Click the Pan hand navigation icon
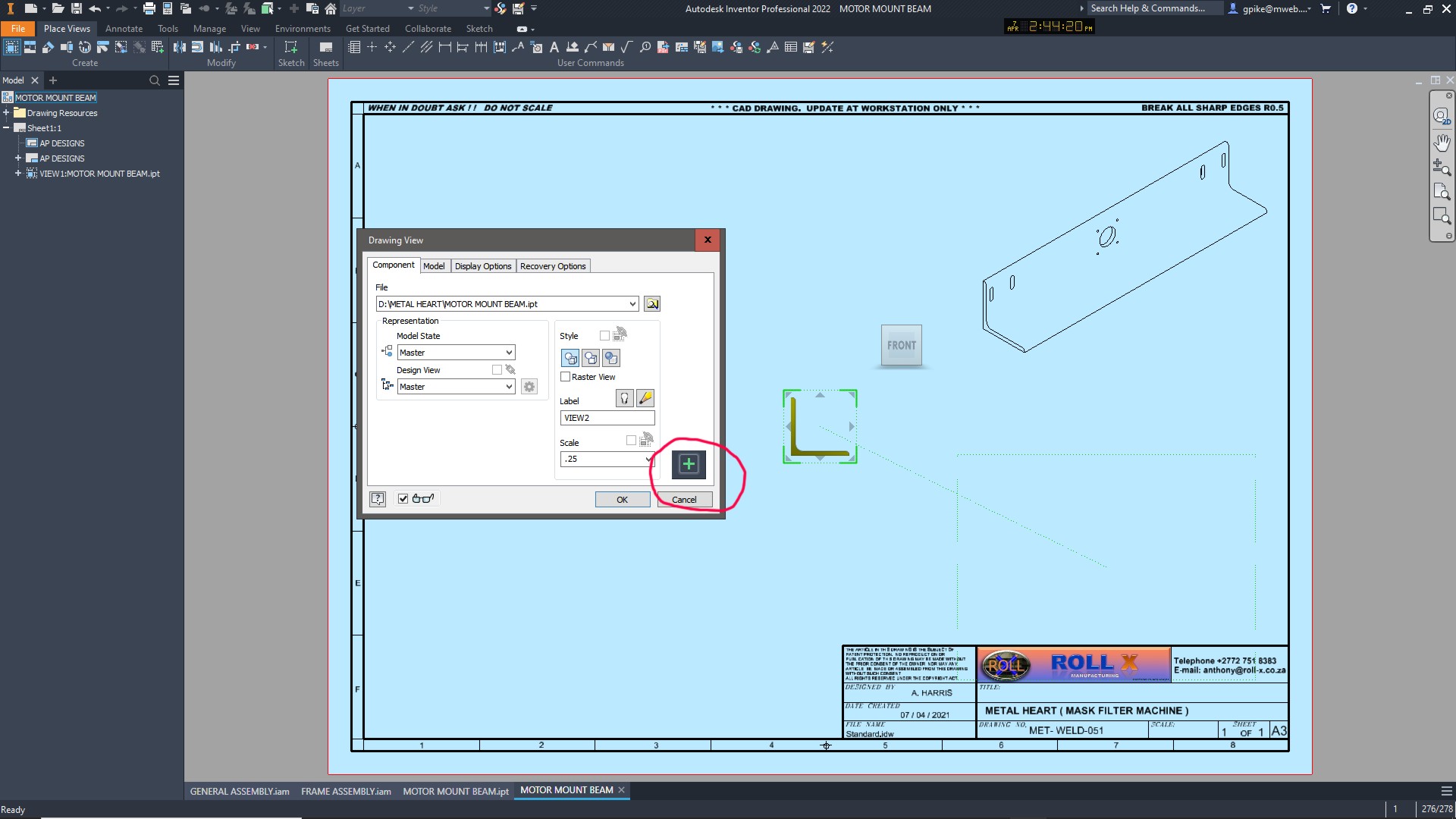 (1442, 142)
